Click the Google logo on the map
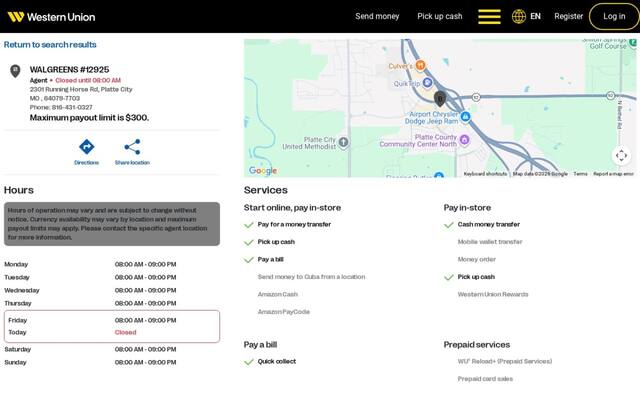Viewport: 640px width, 400px height. click(x=263, y=170)
